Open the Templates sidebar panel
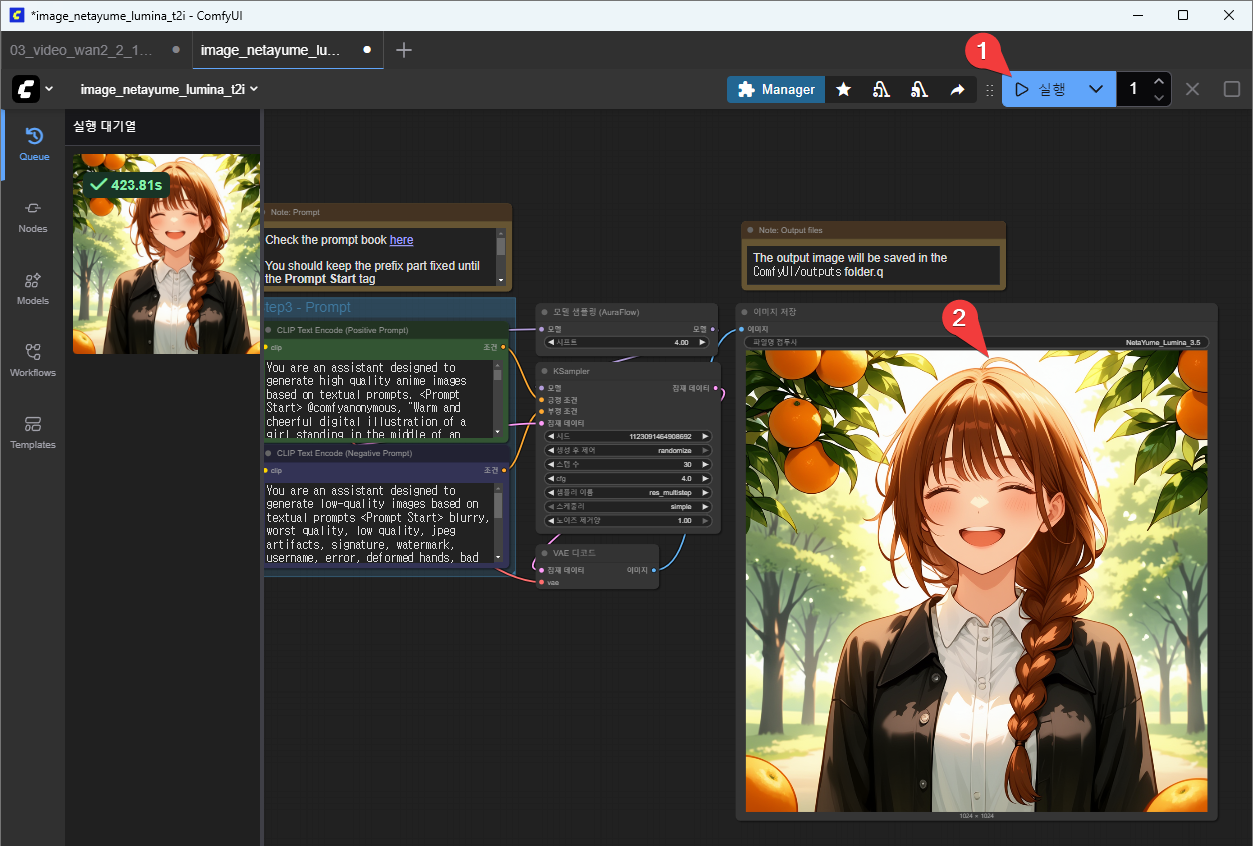 coord(33,432)
